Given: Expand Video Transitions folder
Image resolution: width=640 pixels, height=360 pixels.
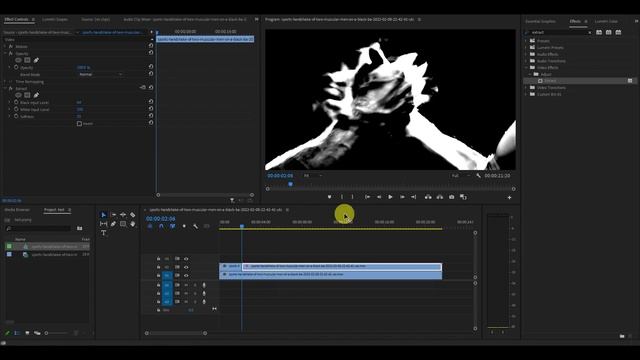Looking at the screenshot, I should click(526, 87).
